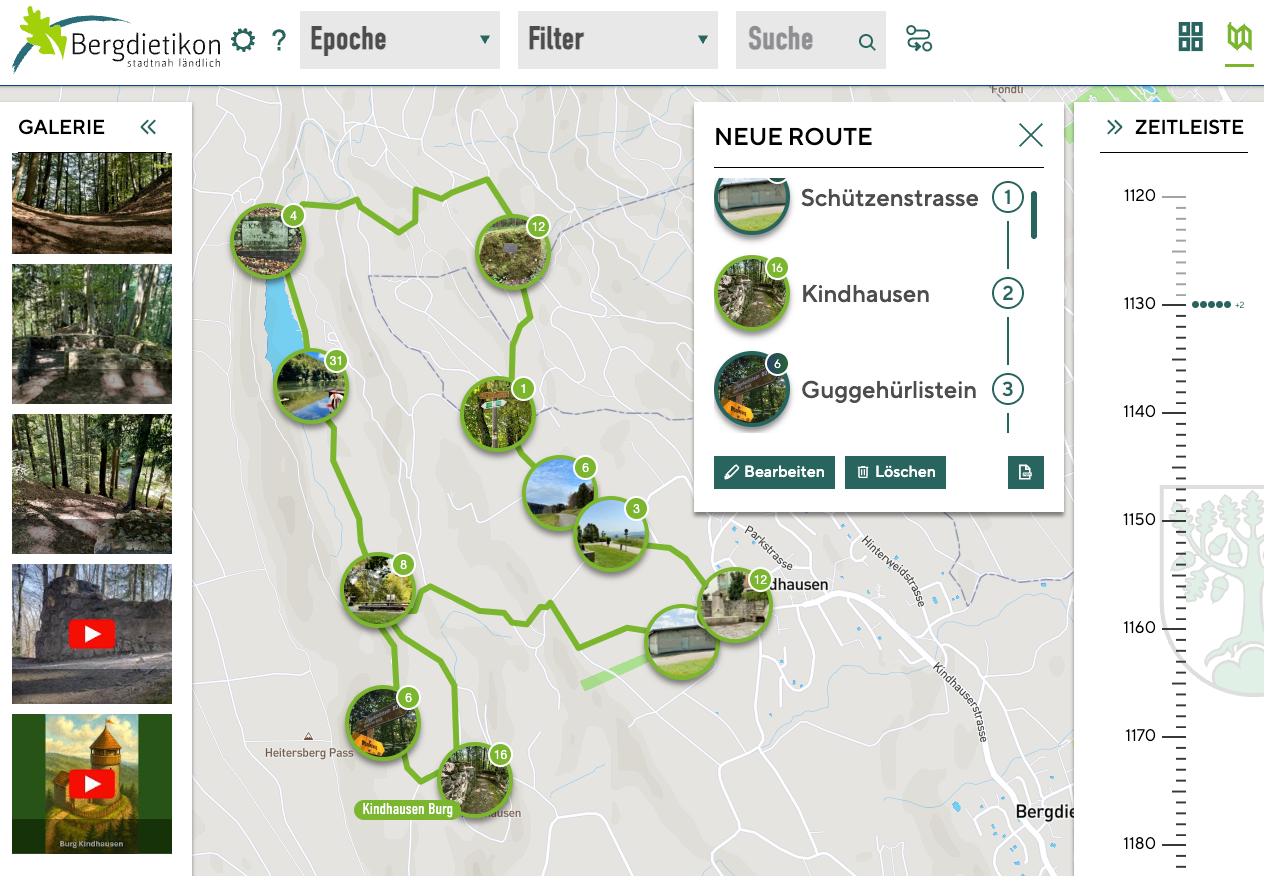
Task: Click the Kindhausen Burg map label
Action: (407, 809)
